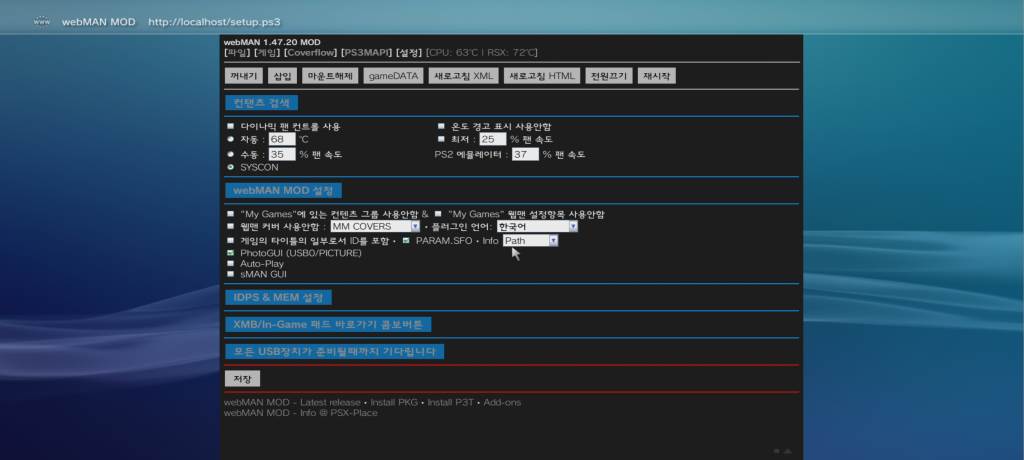Turn on the sMAN GUI checkbox

pyautogui.click(x=230, y=274)
